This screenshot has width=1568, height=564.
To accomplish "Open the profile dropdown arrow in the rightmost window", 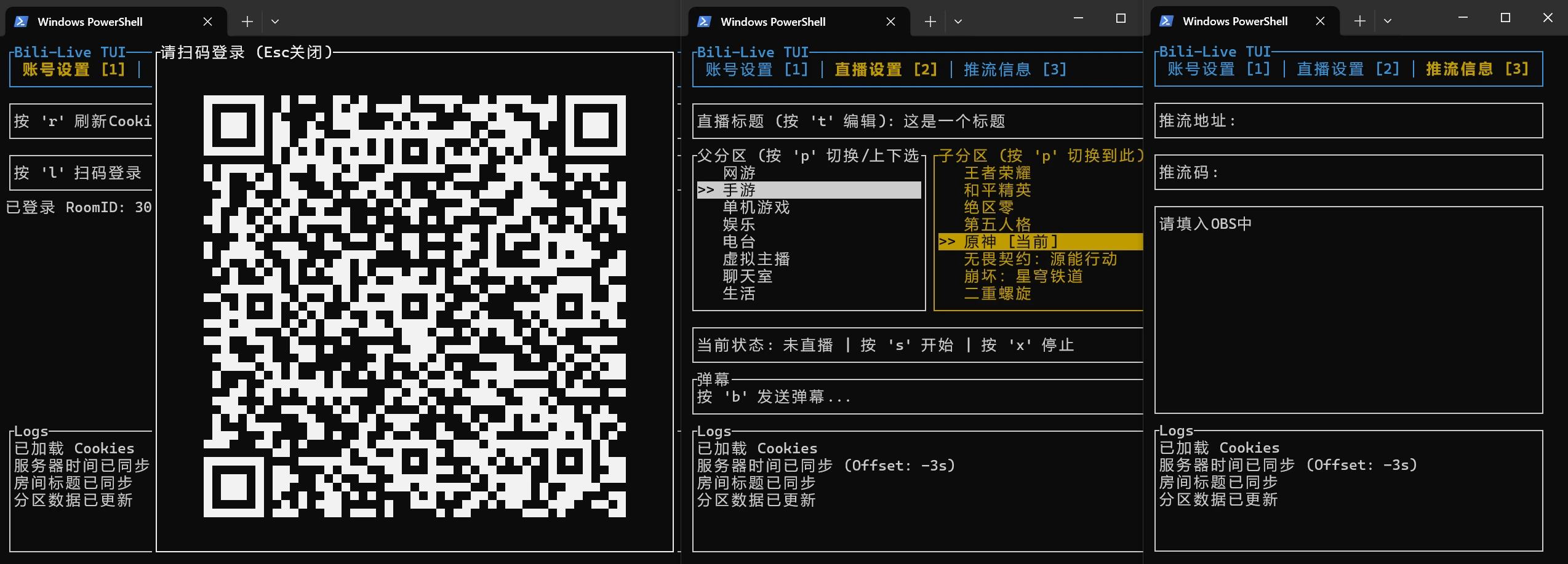I will (x=1388, y=21).
